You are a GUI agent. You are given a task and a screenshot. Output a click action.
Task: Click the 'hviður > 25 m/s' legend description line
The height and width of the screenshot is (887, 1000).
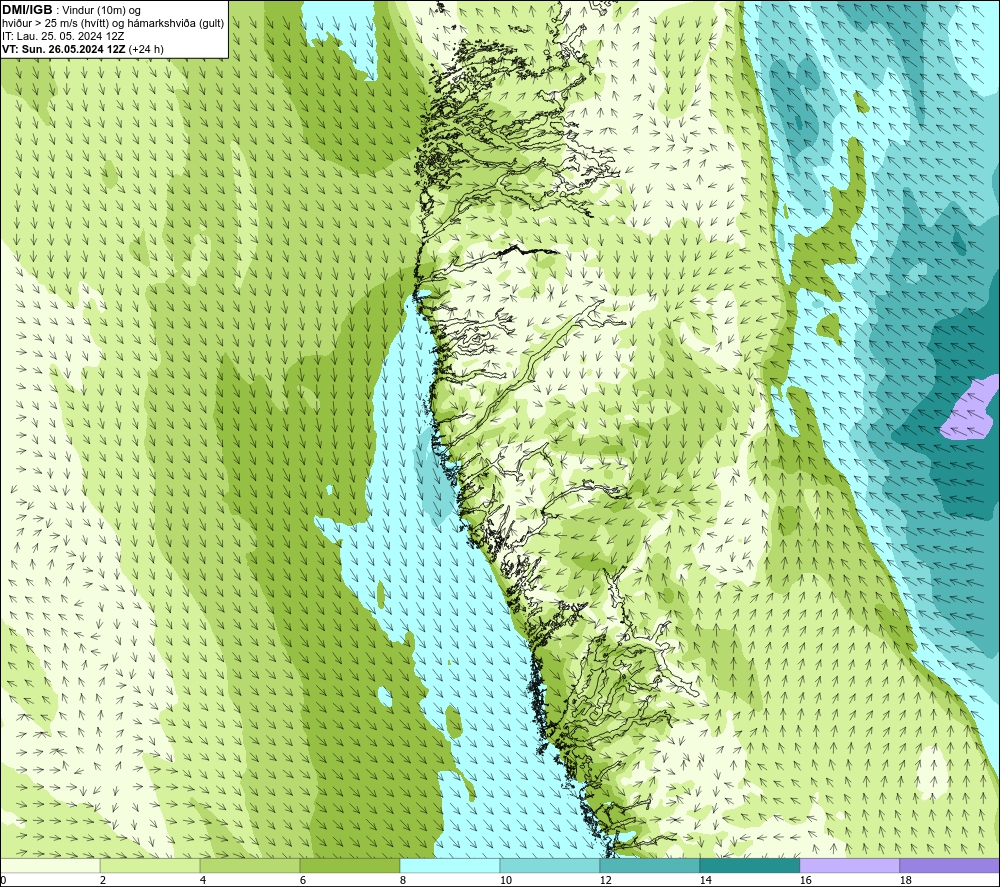pos(113,23)
